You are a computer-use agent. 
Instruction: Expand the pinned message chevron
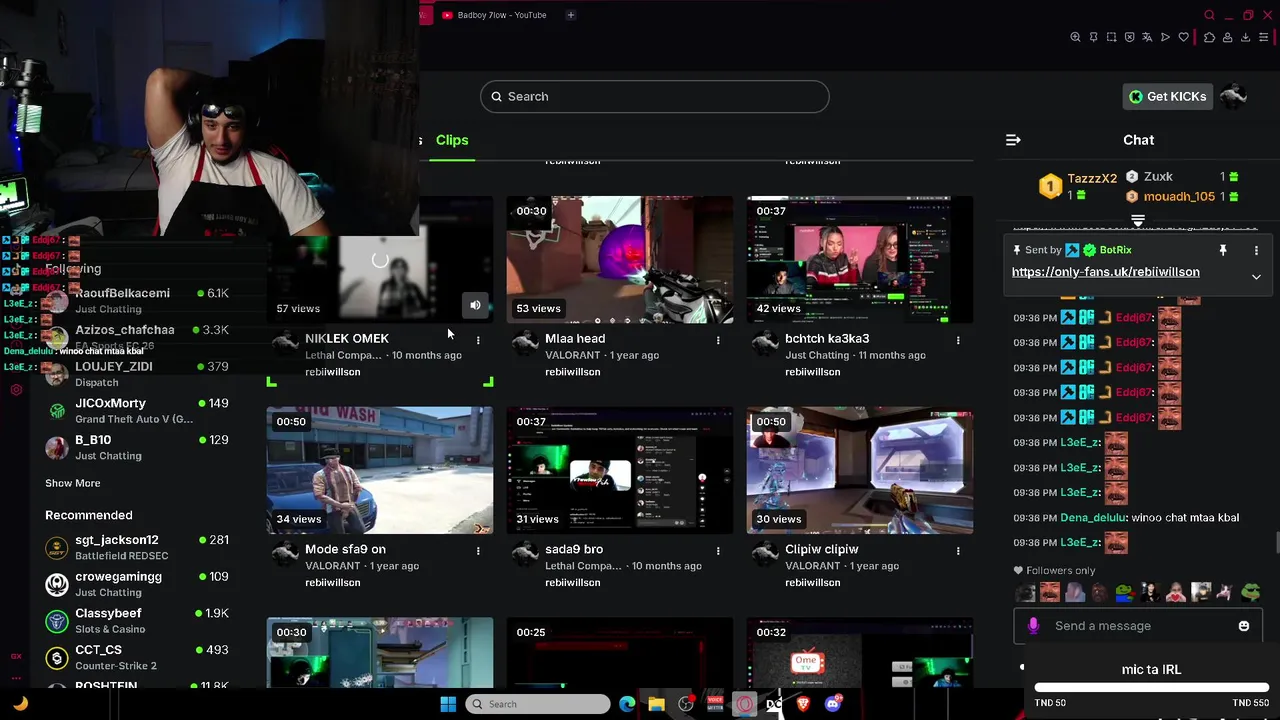(1256, 277)
